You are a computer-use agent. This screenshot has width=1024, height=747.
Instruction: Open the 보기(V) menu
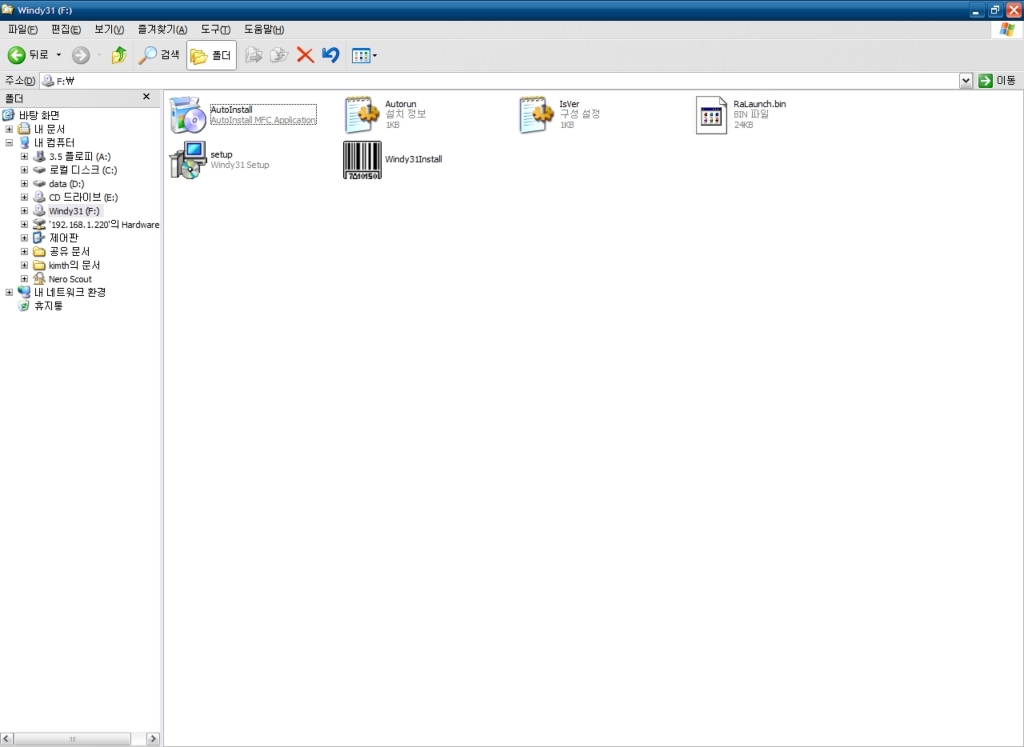pos(109,29)
